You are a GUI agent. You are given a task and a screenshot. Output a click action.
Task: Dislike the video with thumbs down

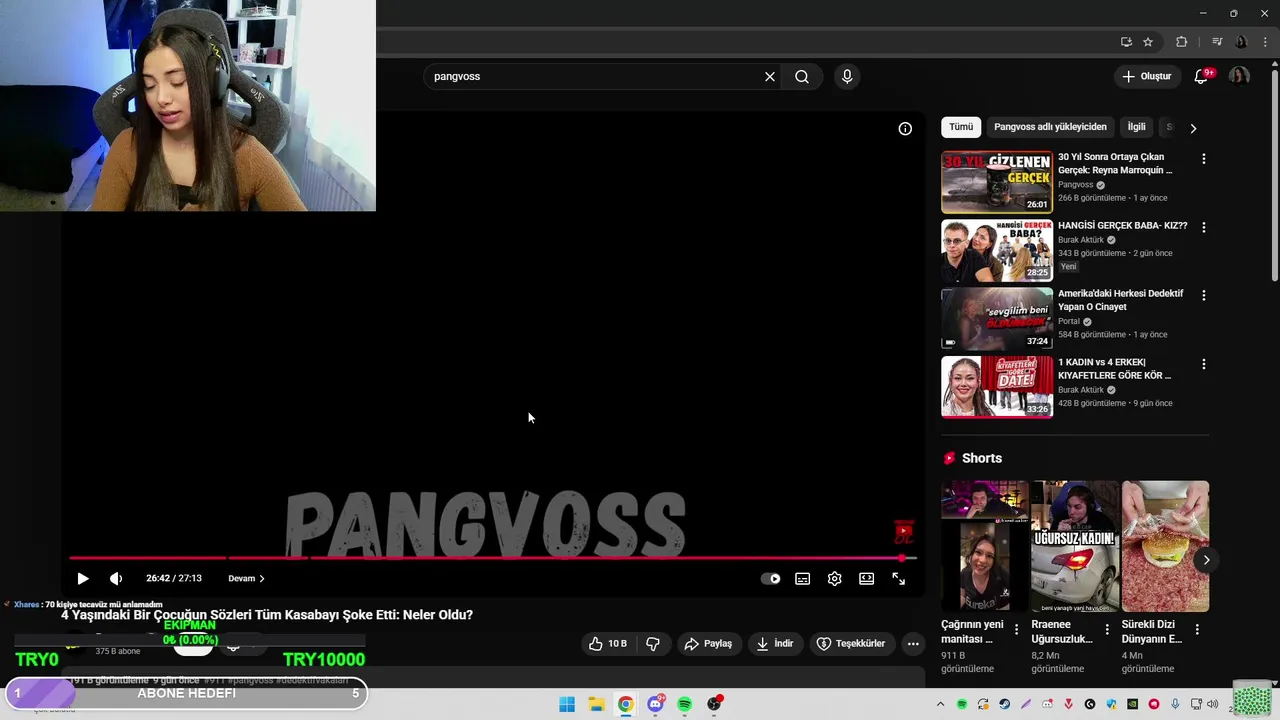(x=653, y=644)
